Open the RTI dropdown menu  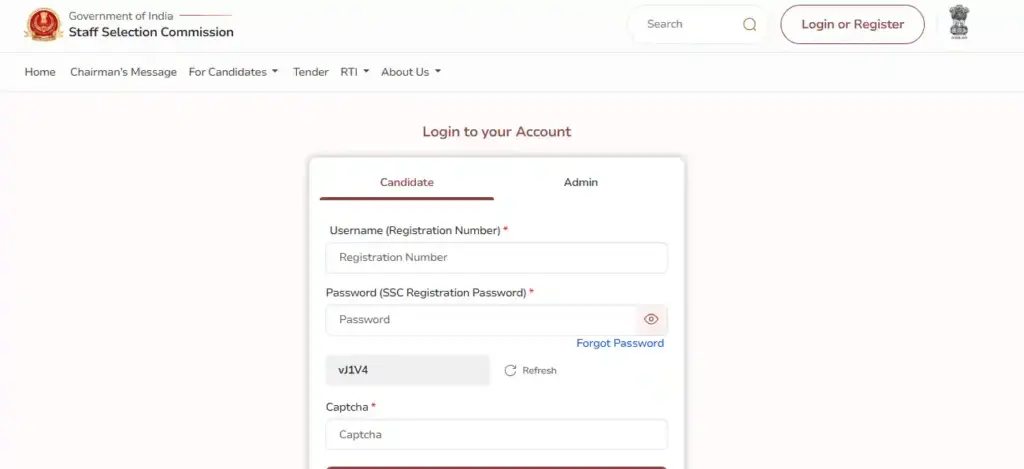point(355,72)
